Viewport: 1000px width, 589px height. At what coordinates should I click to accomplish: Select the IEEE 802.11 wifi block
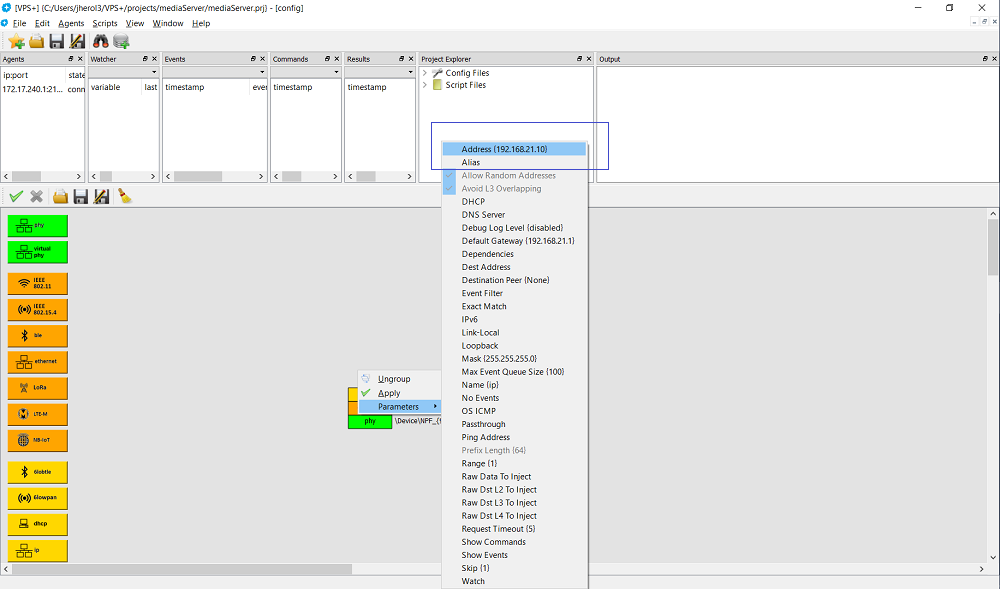click(x=38, y=283)
